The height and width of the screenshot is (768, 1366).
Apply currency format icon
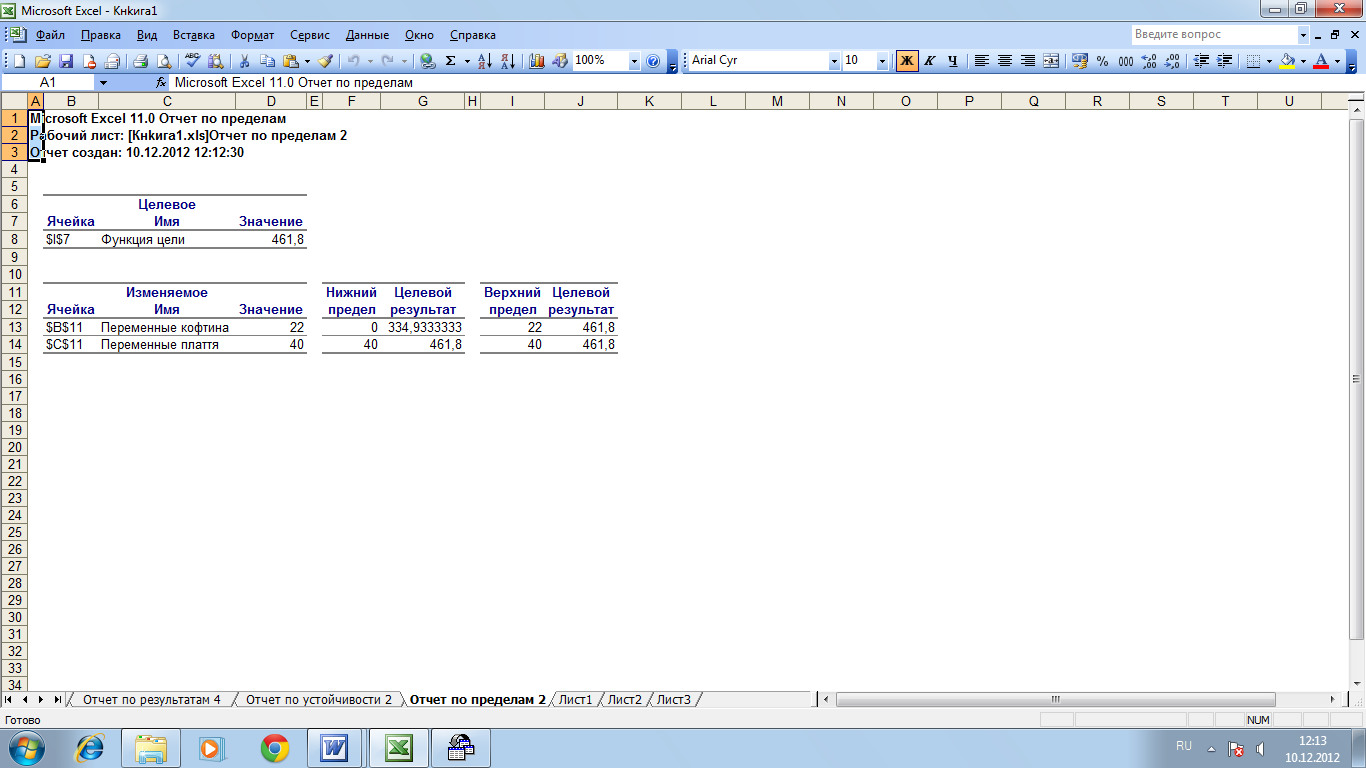(x=1079, y=61)
